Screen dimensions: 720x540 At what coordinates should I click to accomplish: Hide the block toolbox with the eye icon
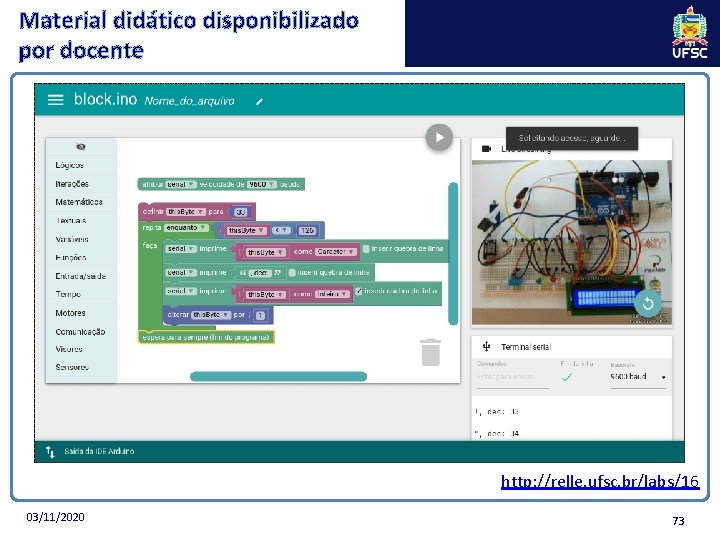(81, 146)
